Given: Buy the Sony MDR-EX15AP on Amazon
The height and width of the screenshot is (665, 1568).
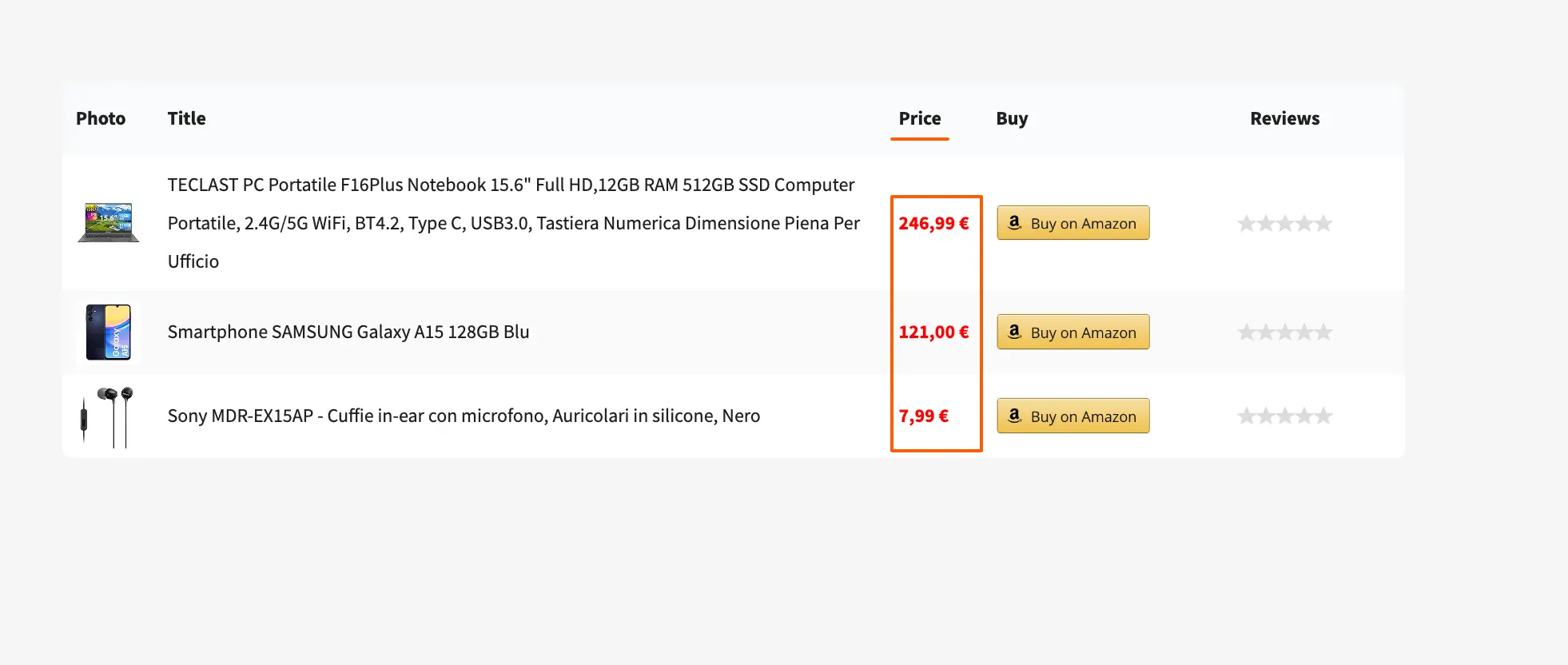Looking at the screenshot, I should pos(1073,416).
